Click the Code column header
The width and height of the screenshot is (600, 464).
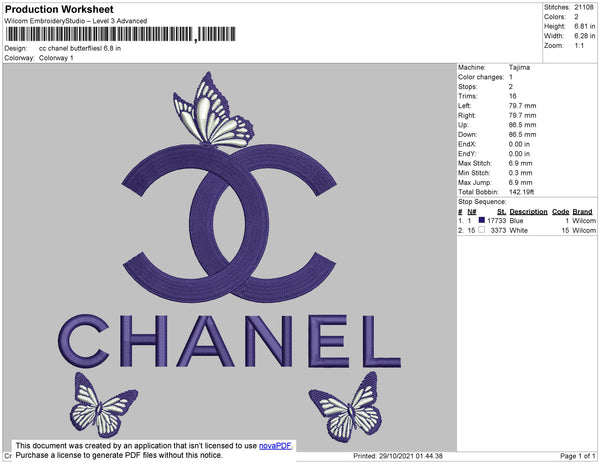[x=561, y=212]
